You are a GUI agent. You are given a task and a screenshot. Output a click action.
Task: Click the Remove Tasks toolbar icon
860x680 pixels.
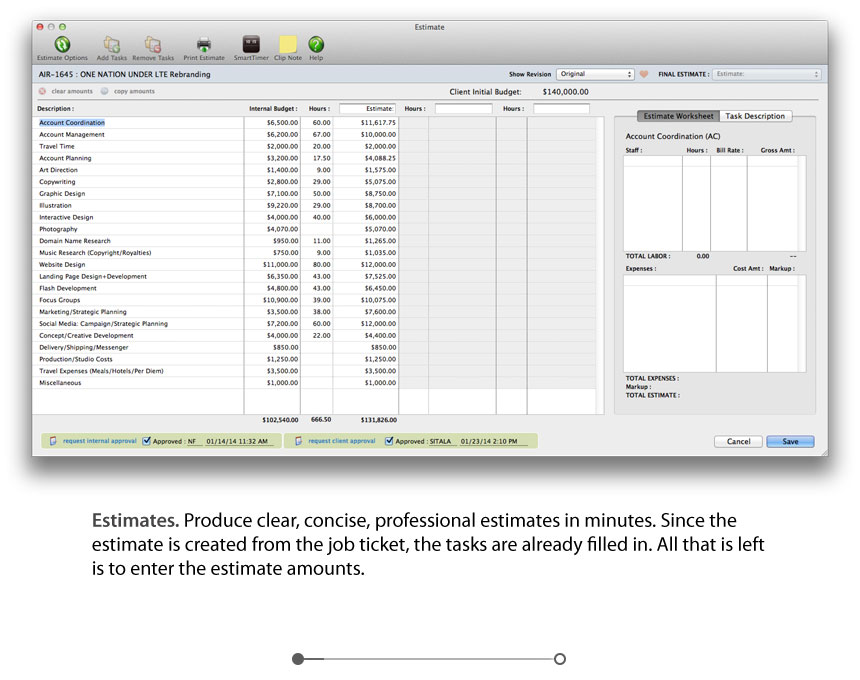152,45
